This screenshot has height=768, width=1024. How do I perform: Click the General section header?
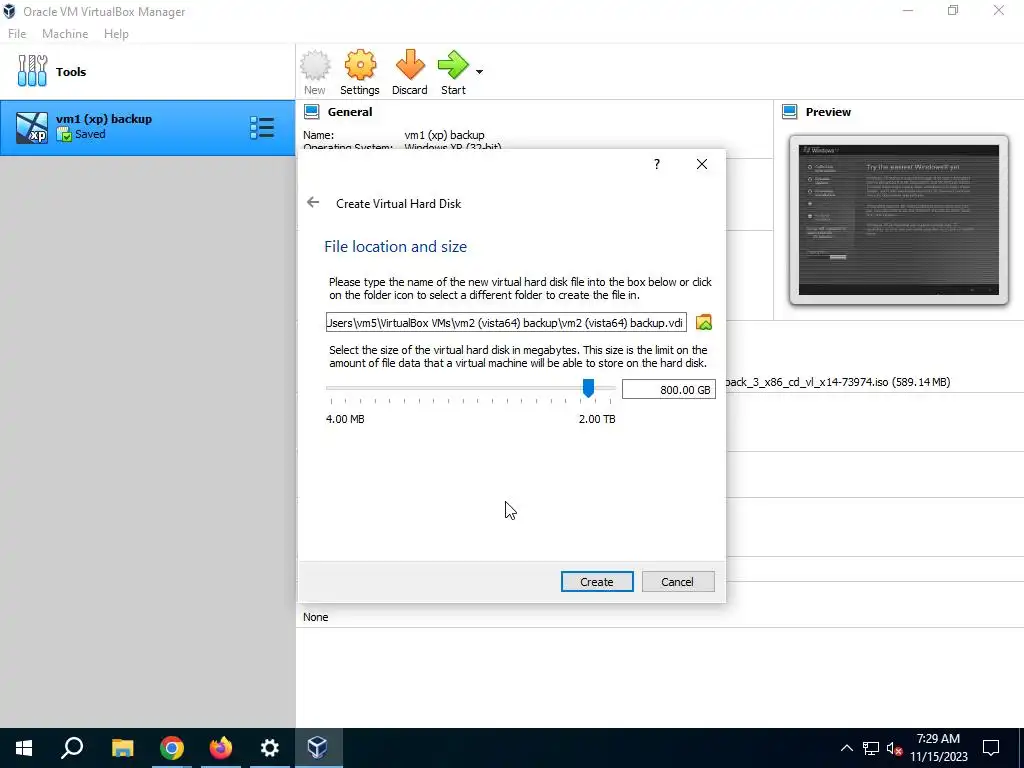[350, 112]
